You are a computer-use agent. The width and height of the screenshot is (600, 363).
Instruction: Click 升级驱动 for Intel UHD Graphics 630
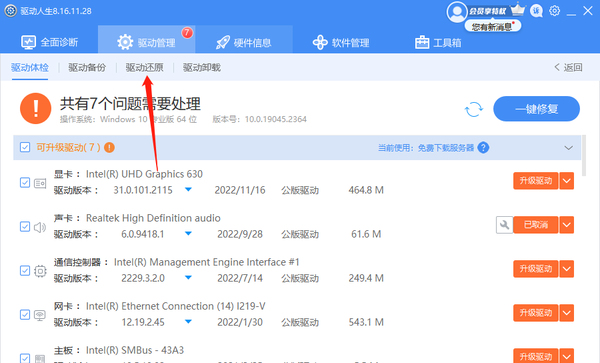[x=536, y=181]
